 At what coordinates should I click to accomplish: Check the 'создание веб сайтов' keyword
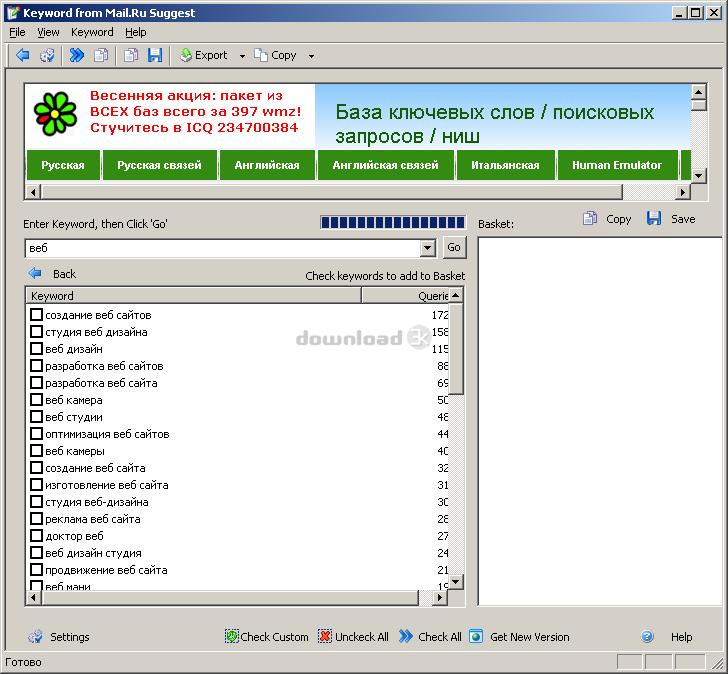(37, 315)
